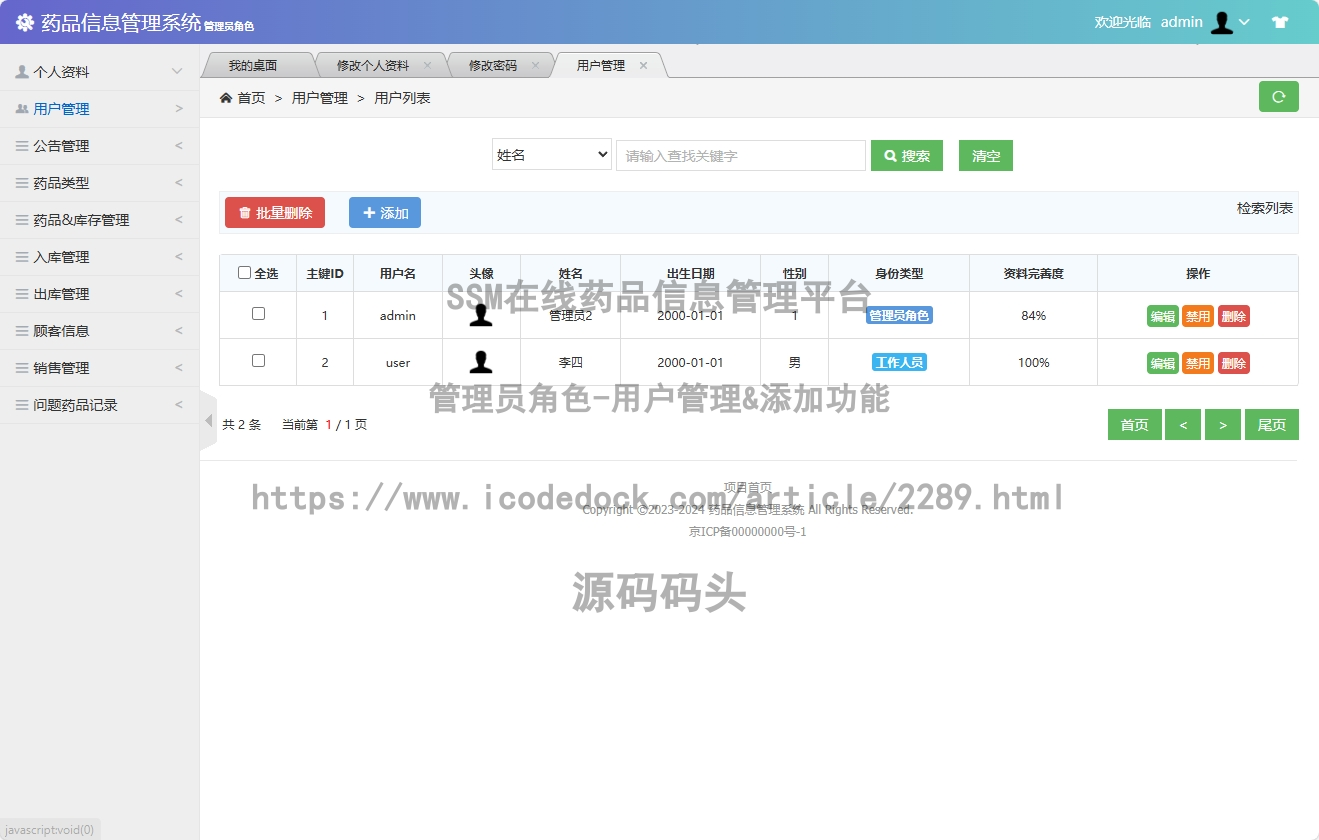Expand the 顾客信息 sidebar arrow
Screen dimensions: 1319x840
point(179,331)
